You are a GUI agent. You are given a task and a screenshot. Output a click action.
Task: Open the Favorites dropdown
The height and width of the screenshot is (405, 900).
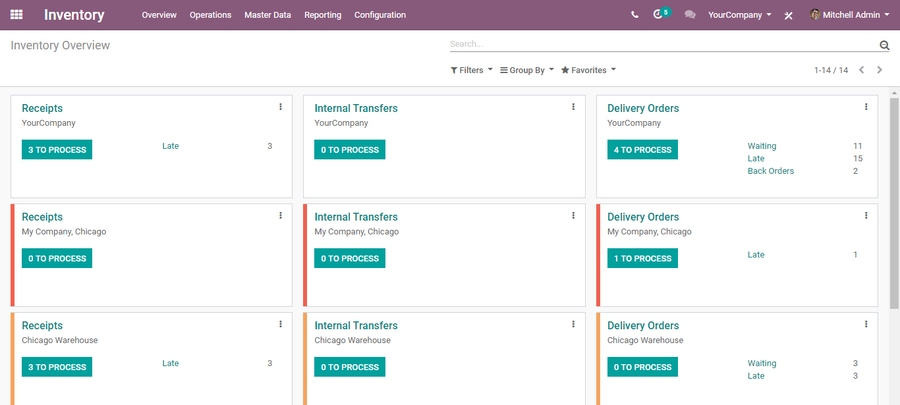coord(588,70)
